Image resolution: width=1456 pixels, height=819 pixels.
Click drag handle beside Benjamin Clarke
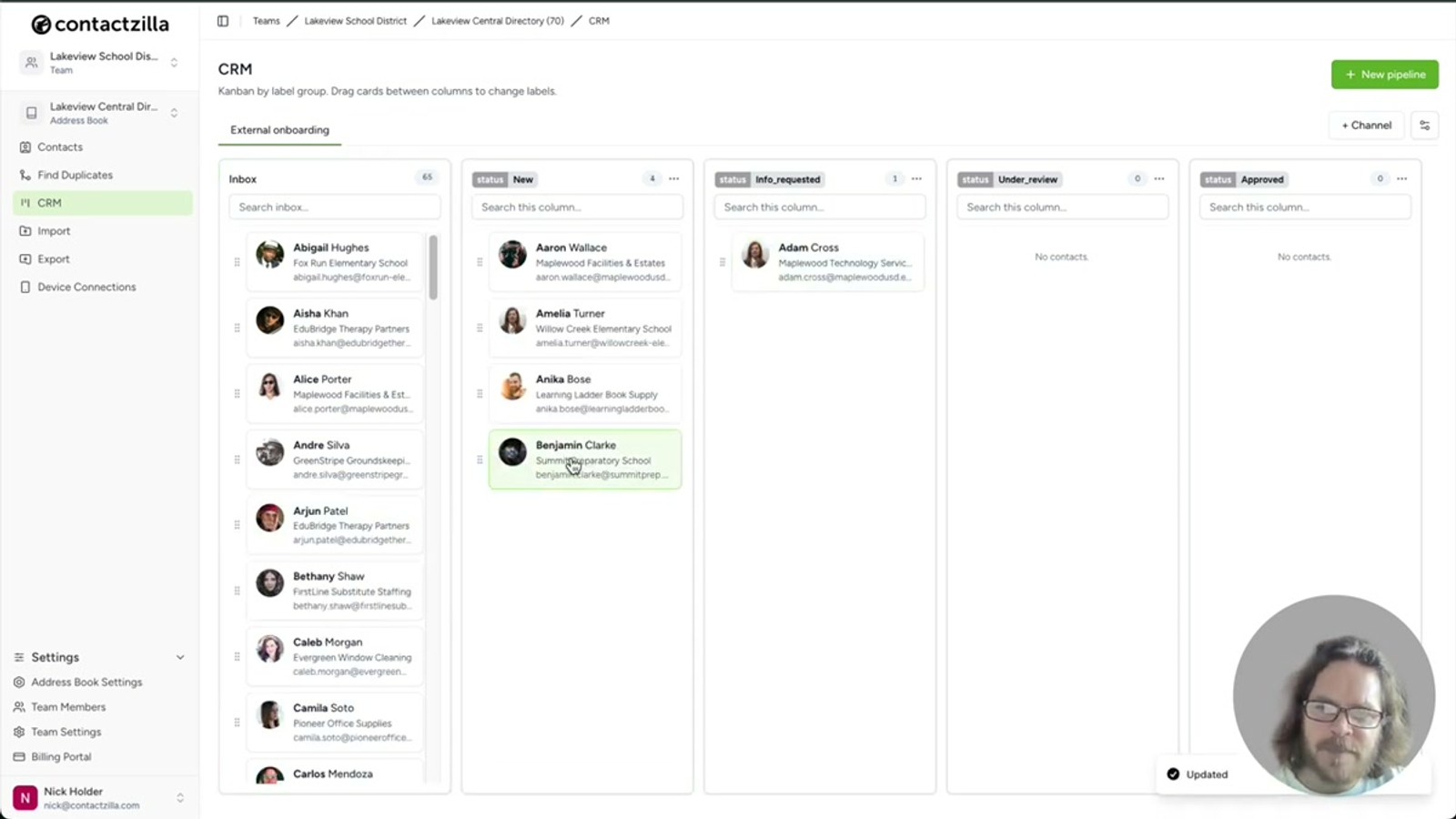pyautogui.click(x=480, y=460)
